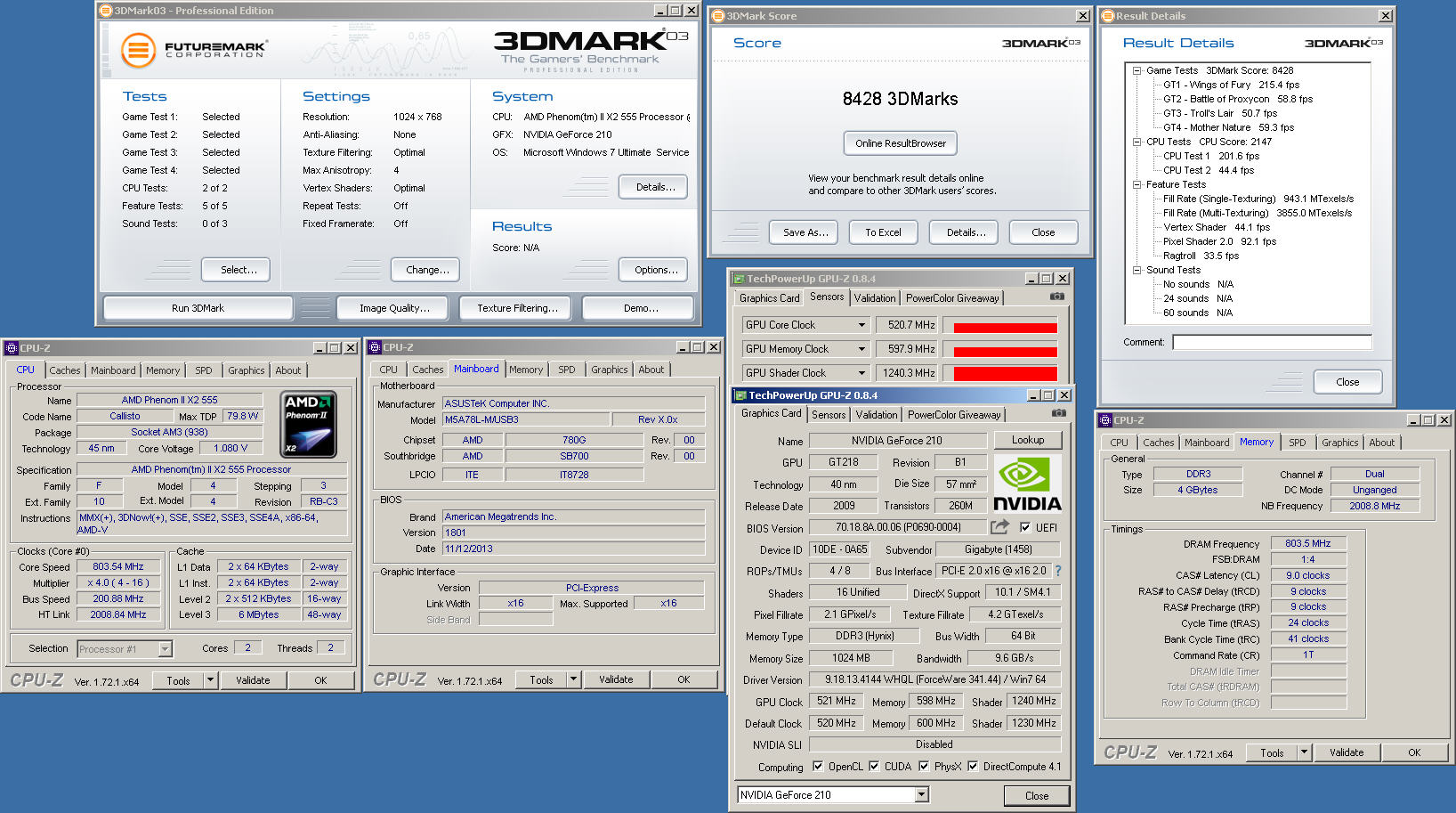The height and width of the screenshot is (813, 1456).
Task: Collapse the Game Tests tree node
Action: click(x=1136, y=70)
